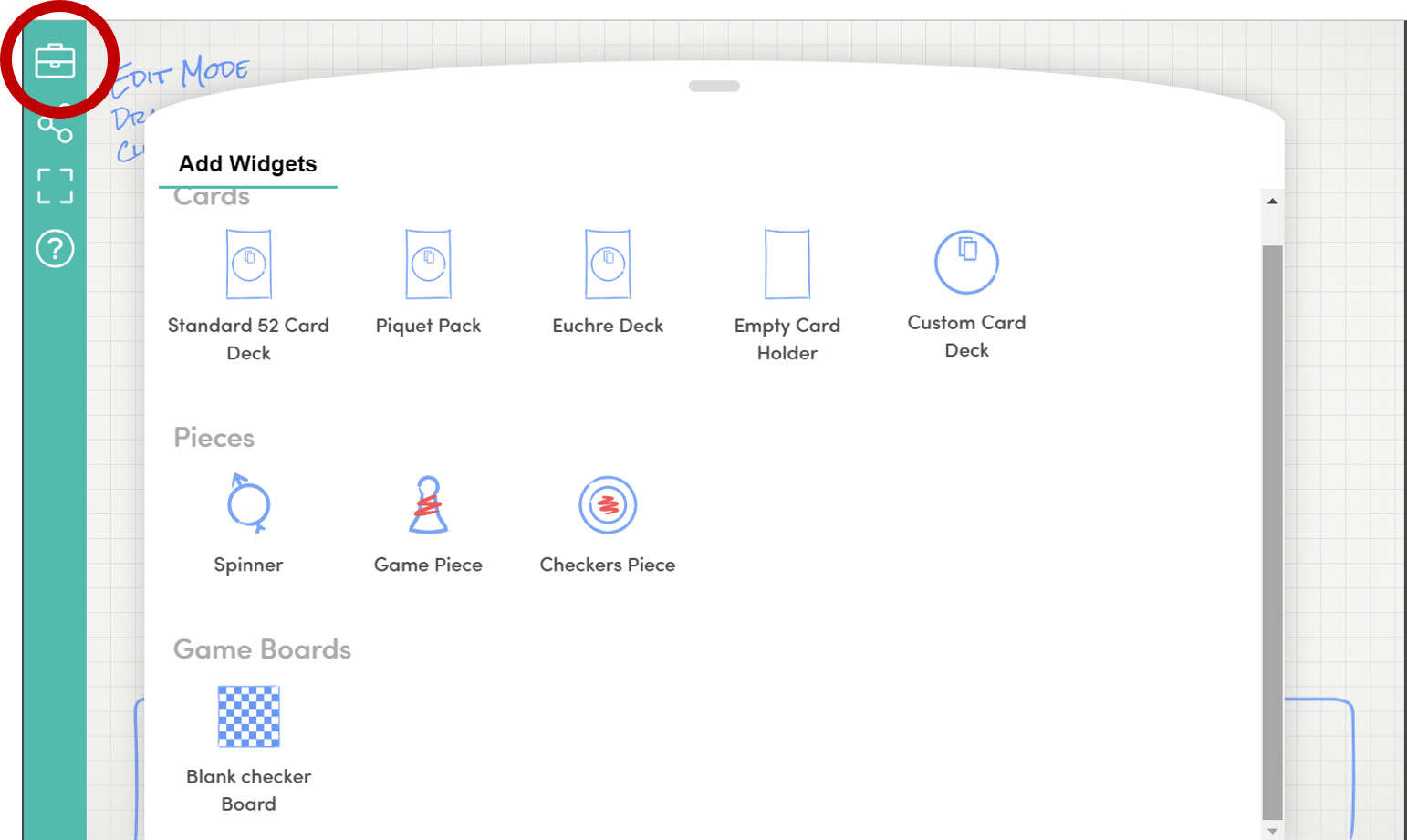Add the Piquet Pack card widget
The width and height of the screenshot is (1407, 840).
(x=428, y=283)
